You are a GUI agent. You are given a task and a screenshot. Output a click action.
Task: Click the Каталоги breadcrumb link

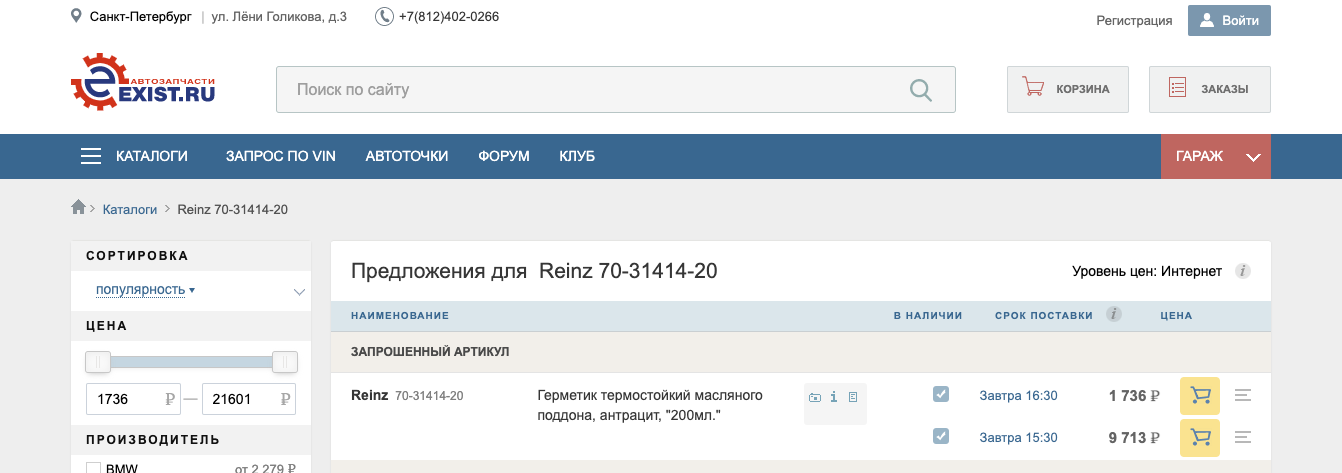[130, 209]
